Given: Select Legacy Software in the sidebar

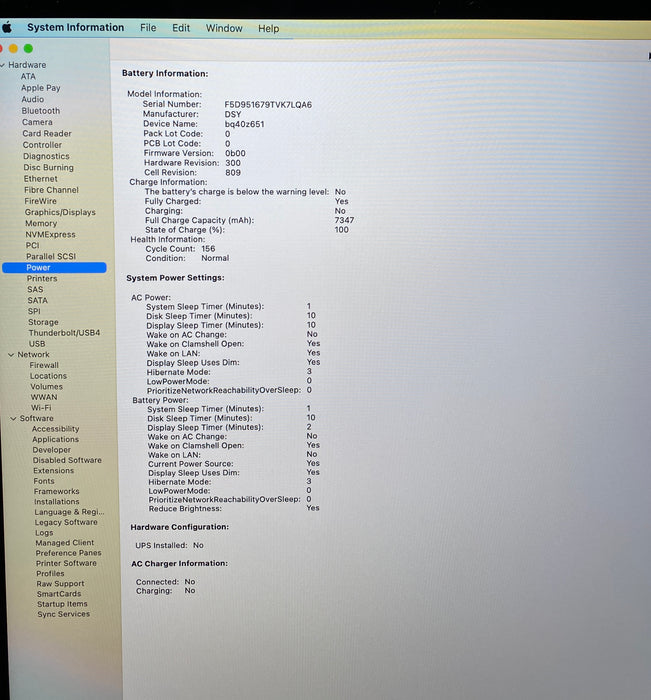Looking at the screenshot, I should pos(66,522).
